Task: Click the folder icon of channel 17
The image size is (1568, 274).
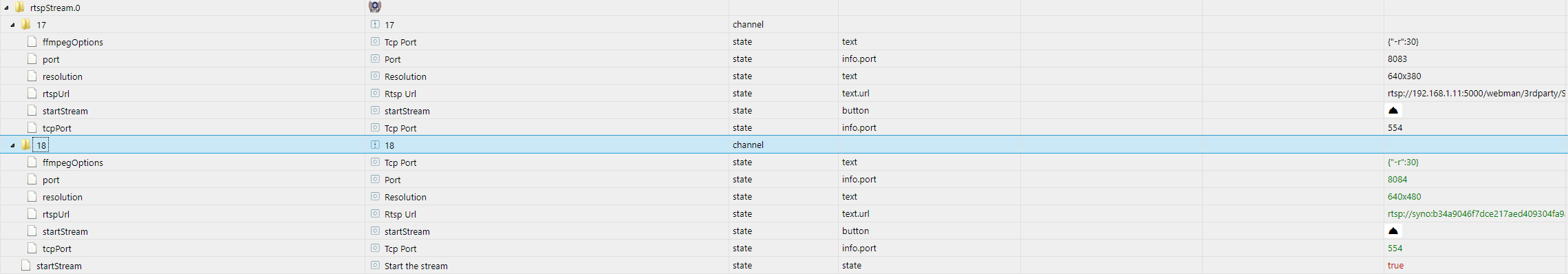Action: 26,24
